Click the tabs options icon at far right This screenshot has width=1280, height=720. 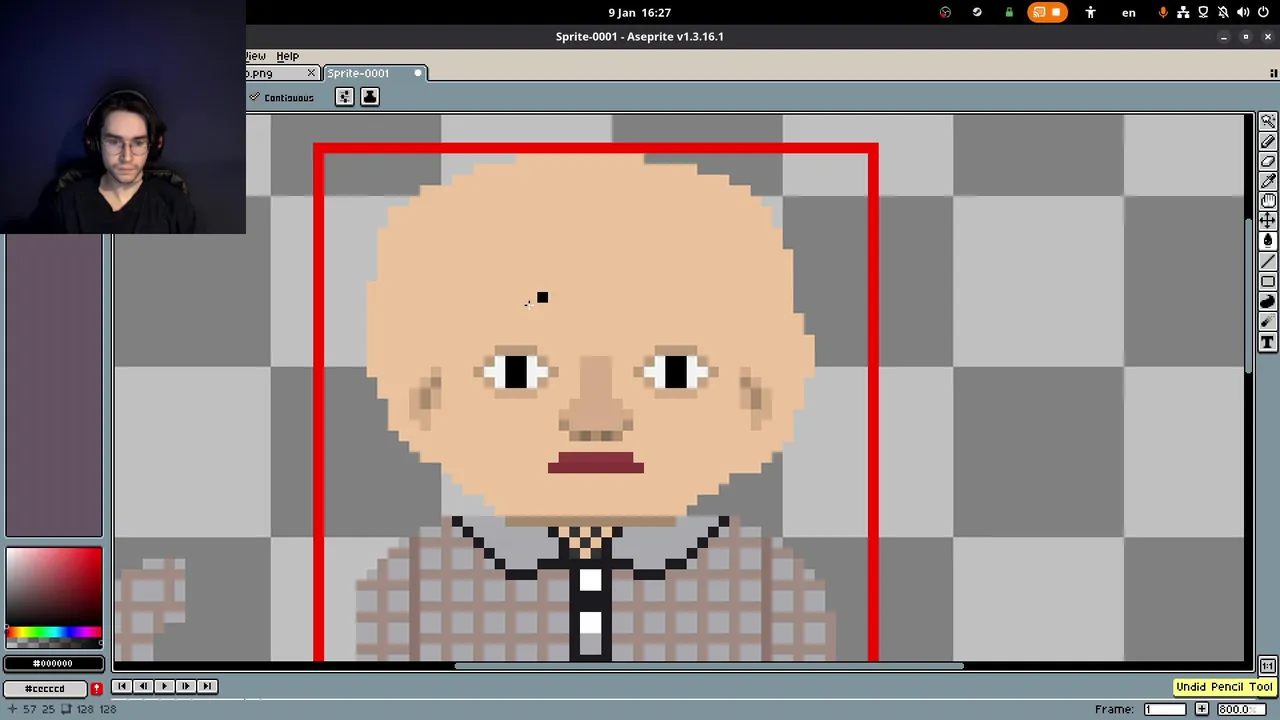1273,73
